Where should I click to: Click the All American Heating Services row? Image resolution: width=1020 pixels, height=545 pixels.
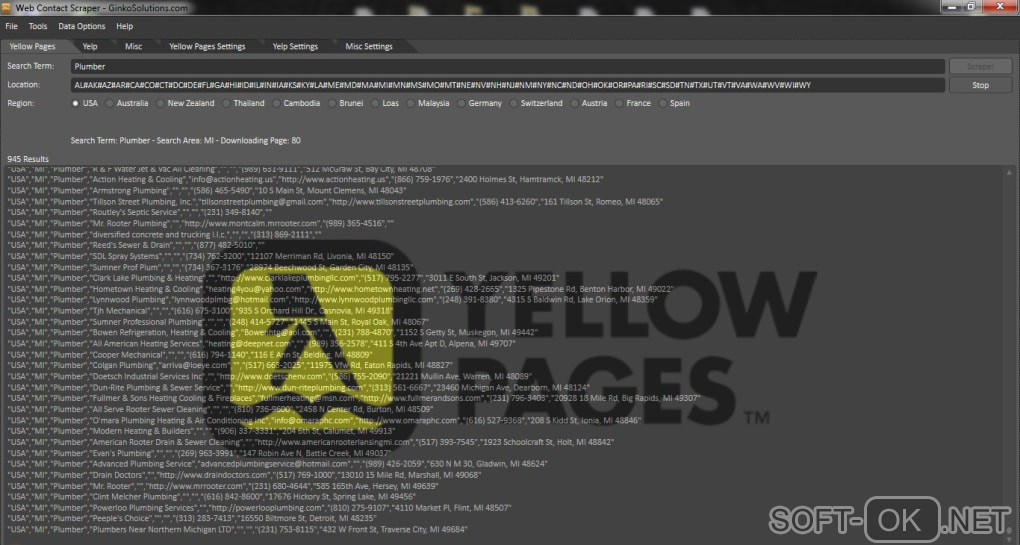[261, 343]
